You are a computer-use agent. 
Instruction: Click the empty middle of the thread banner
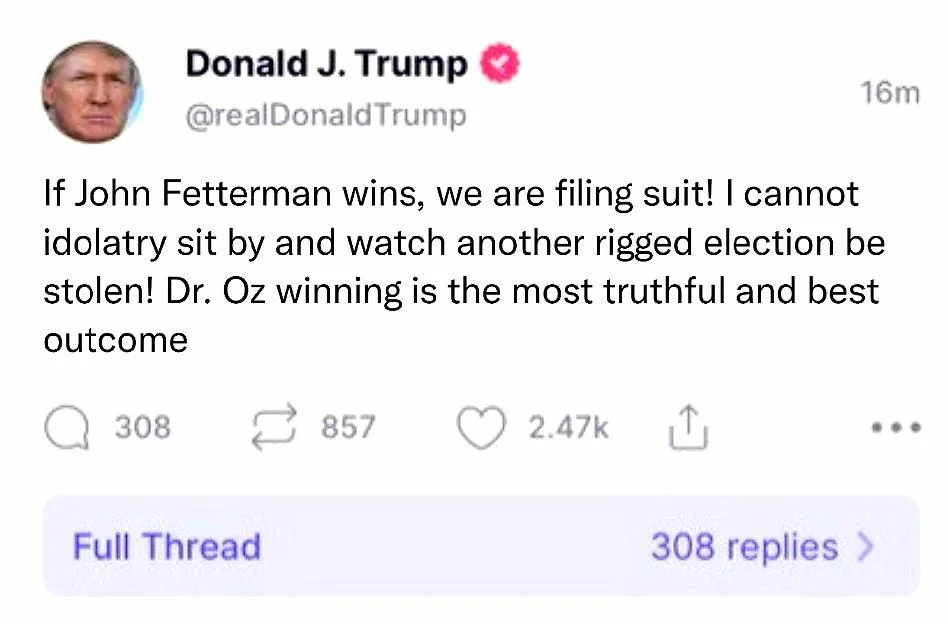click(455, 547)
